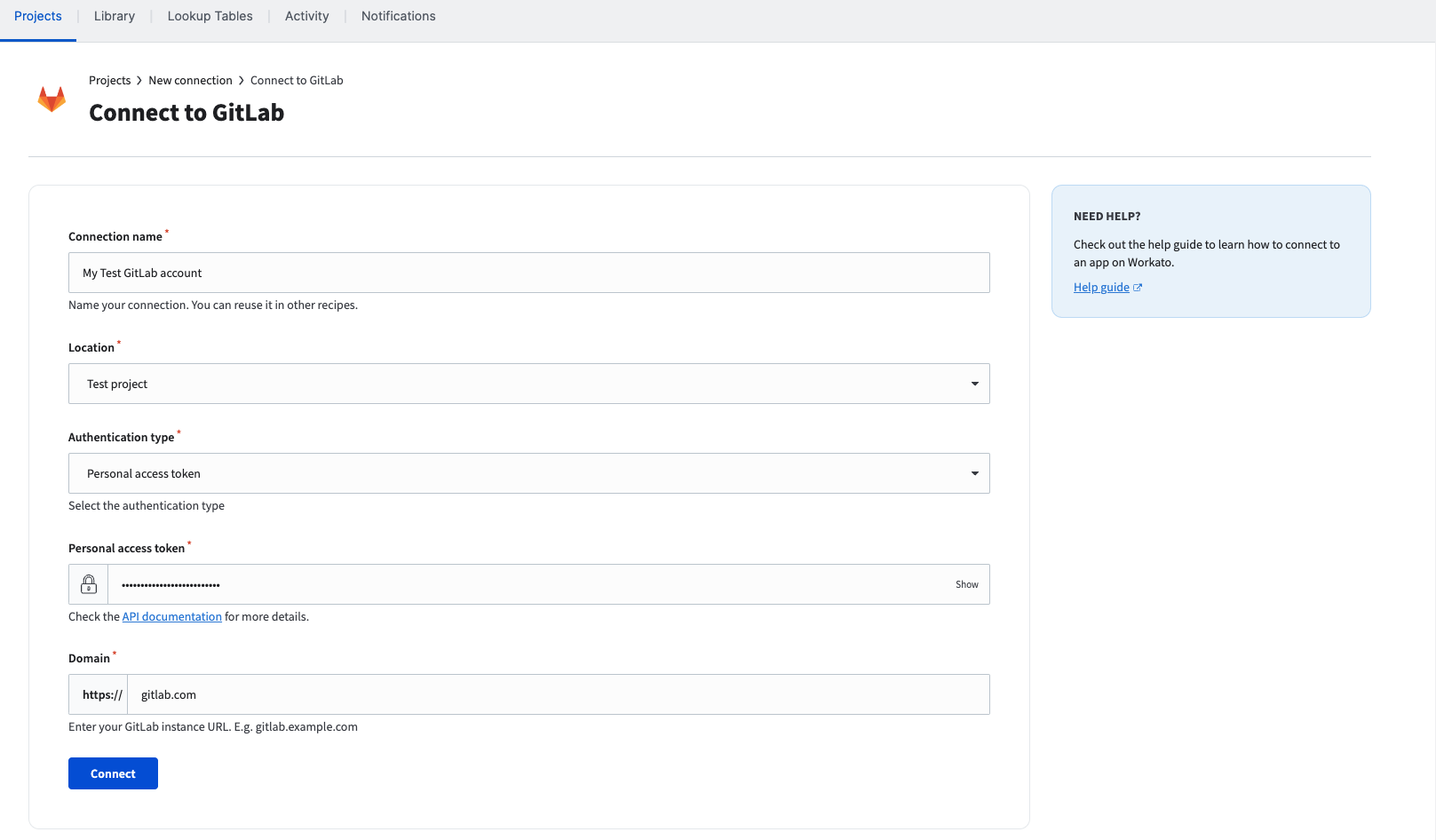Open the Help guide link
1436x840 pixels.
click(x=1101, y=288)
